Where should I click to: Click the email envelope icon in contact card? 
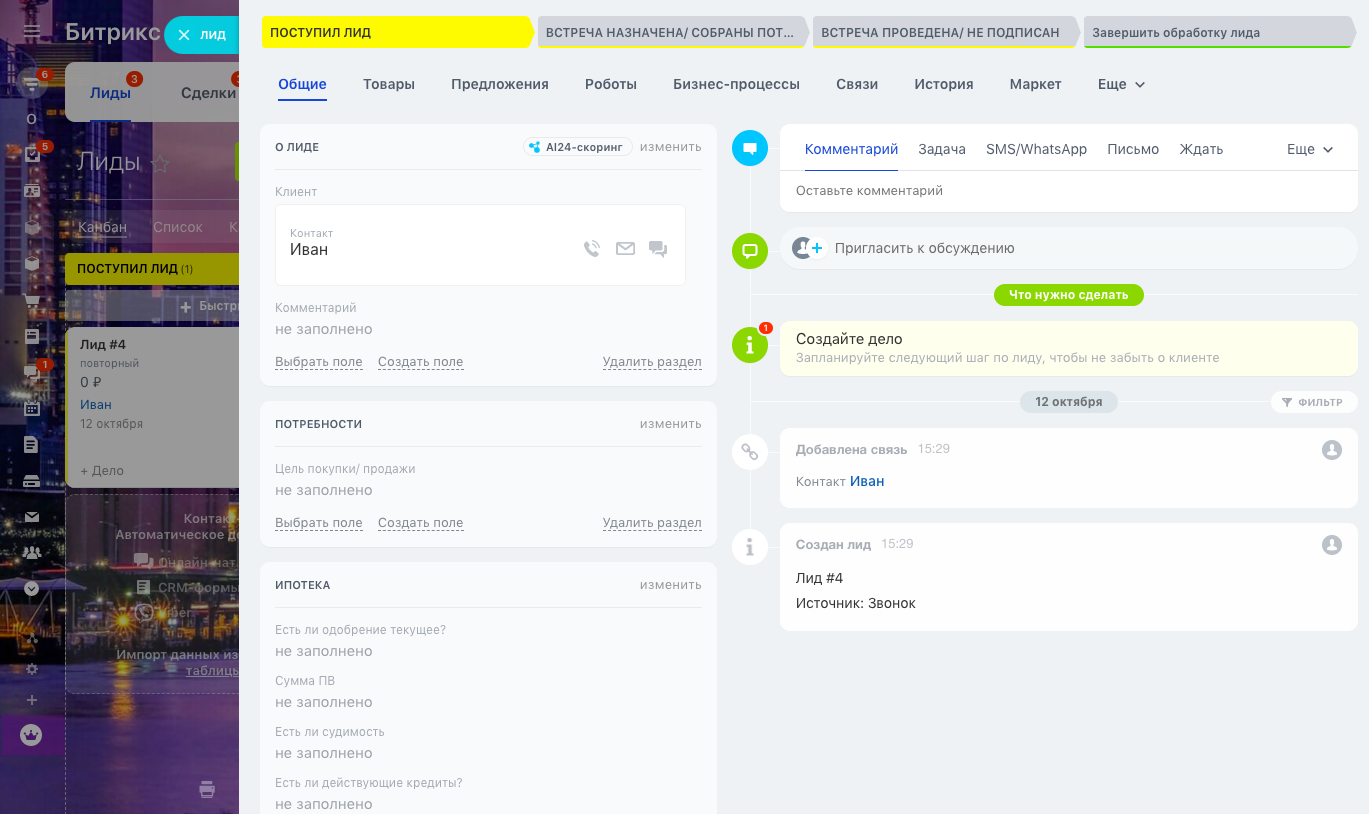(625, 249)
